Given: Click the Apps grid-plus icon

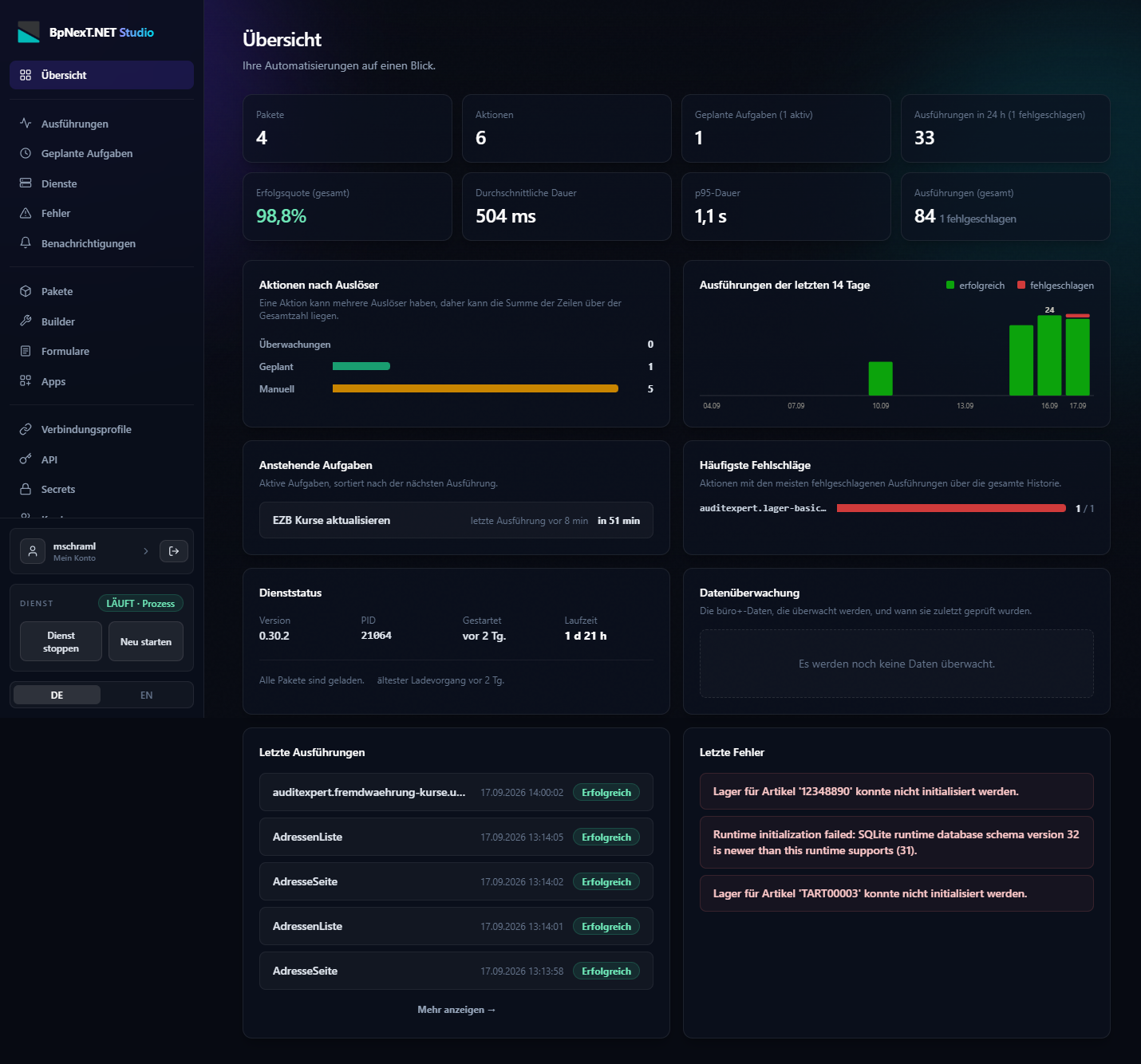Looking at the screenshot, I should tap(26, 381).
